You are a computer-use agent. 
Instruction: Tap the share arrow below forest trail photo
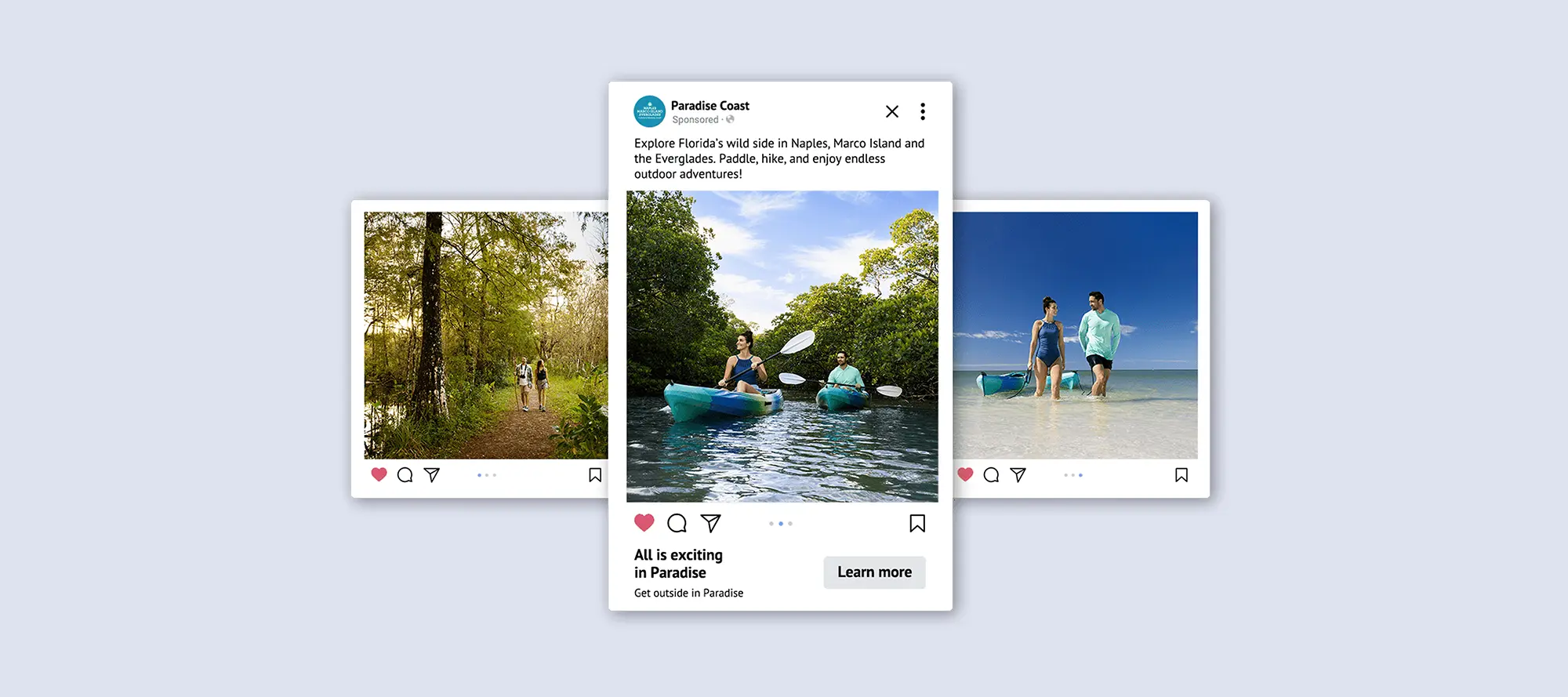pos(431,475)
